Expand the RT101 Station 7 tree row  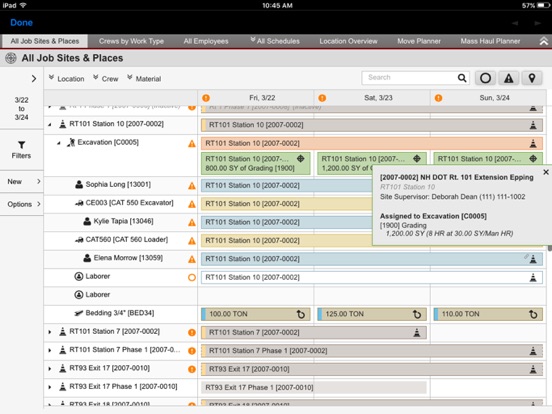click(50, 332)
